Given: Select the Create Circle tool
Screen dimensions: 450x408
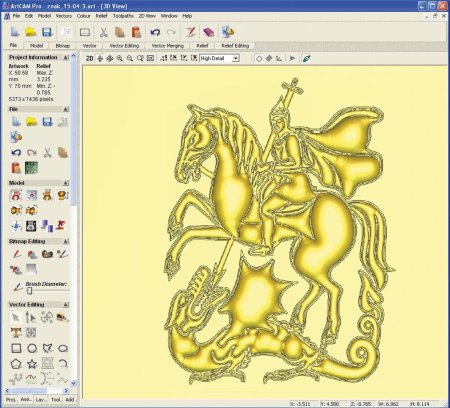Looking at the screenshot, I should point(32,348).
